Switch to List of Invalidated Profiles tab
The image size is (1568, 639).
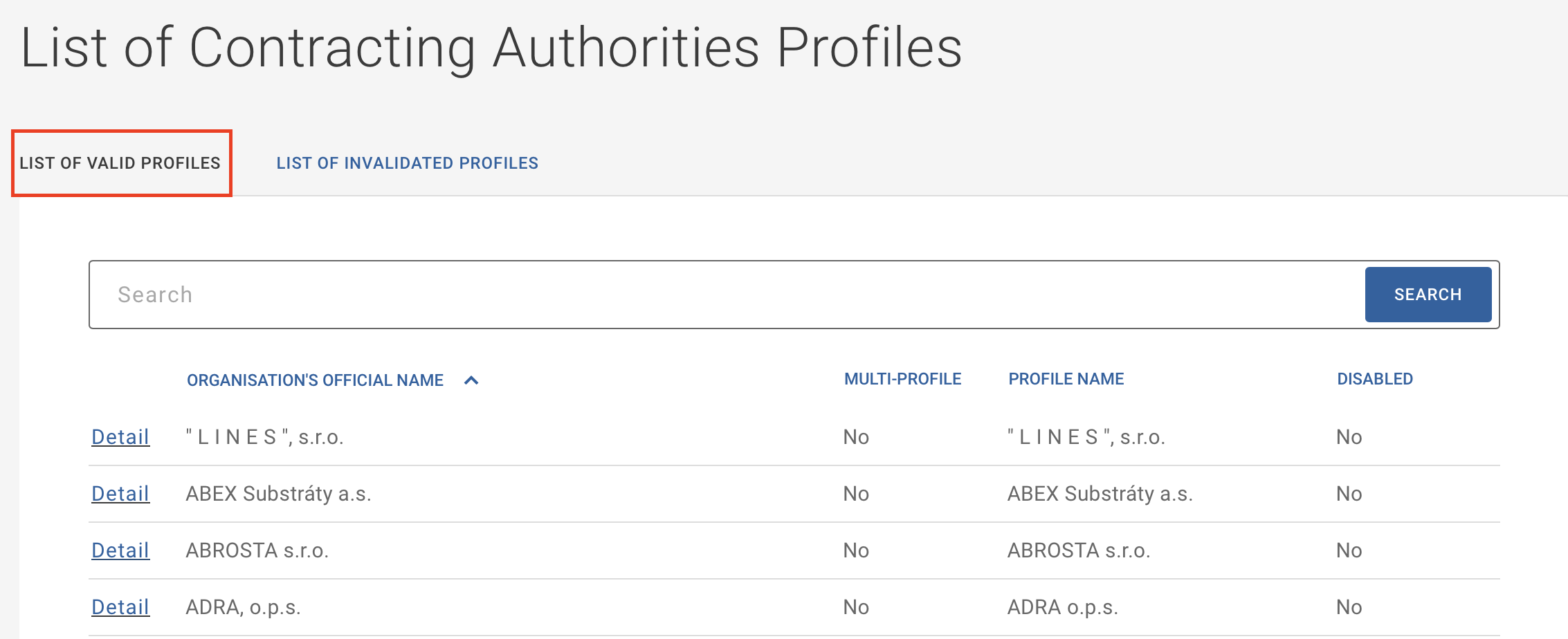pos(407,163)
